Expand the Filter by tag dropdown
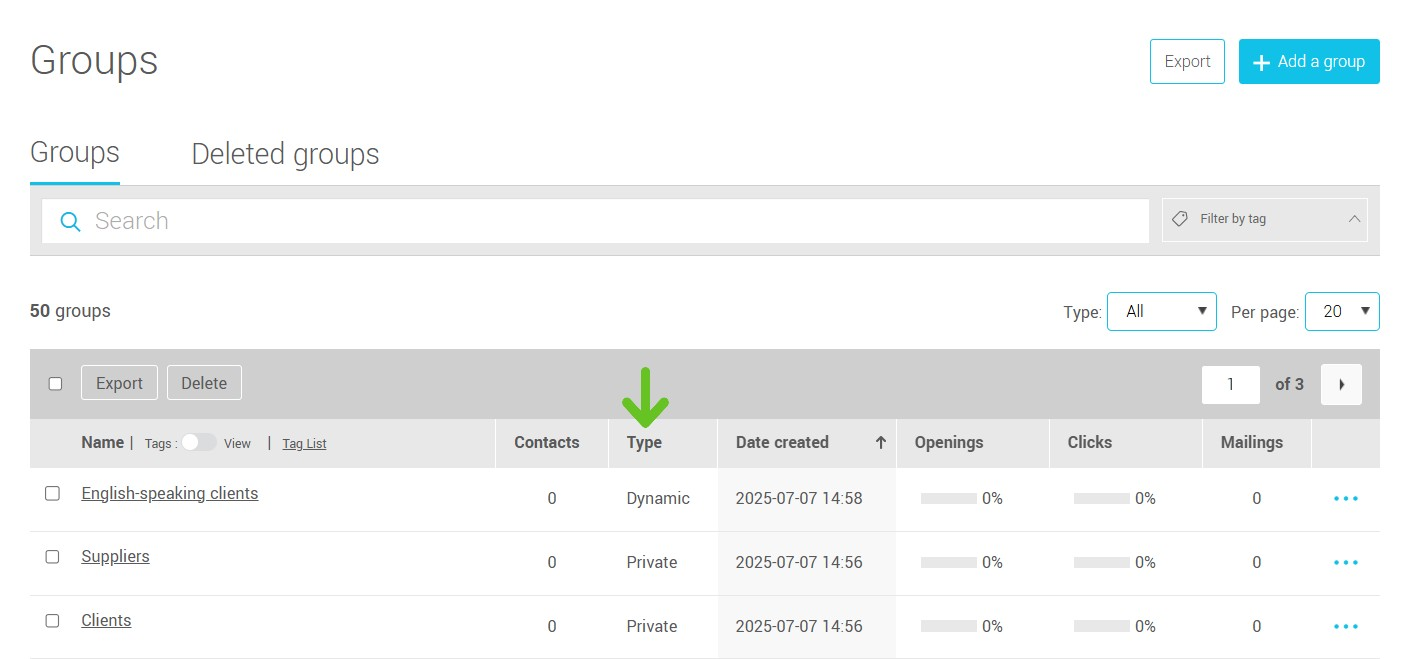The height and width of the screenshot is (659, 1416). coord(1354,219)
